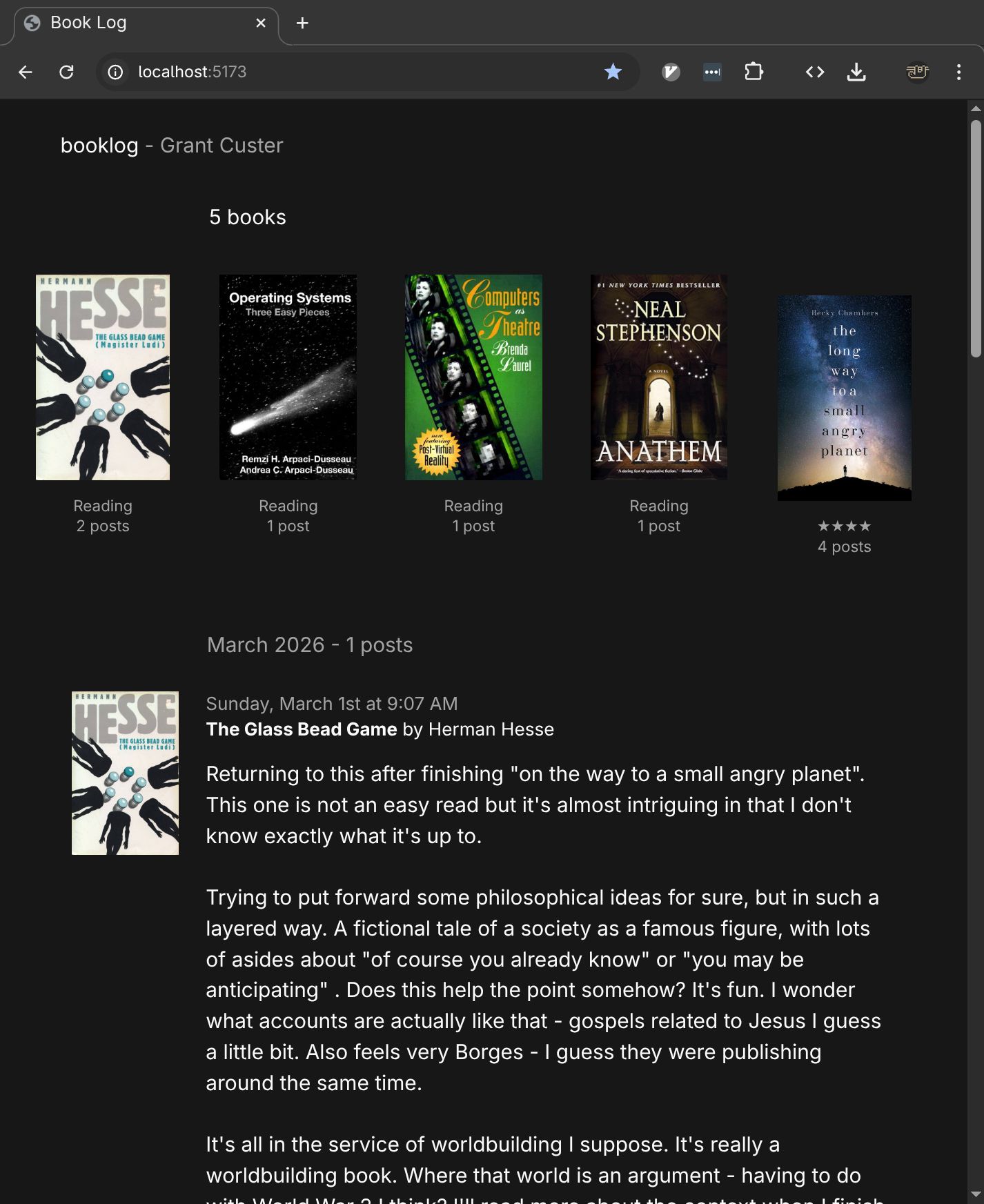Viewport: 984px width, 1204px height.
Task: Click The Glass Bead Game post title
Action: point(302,729)
